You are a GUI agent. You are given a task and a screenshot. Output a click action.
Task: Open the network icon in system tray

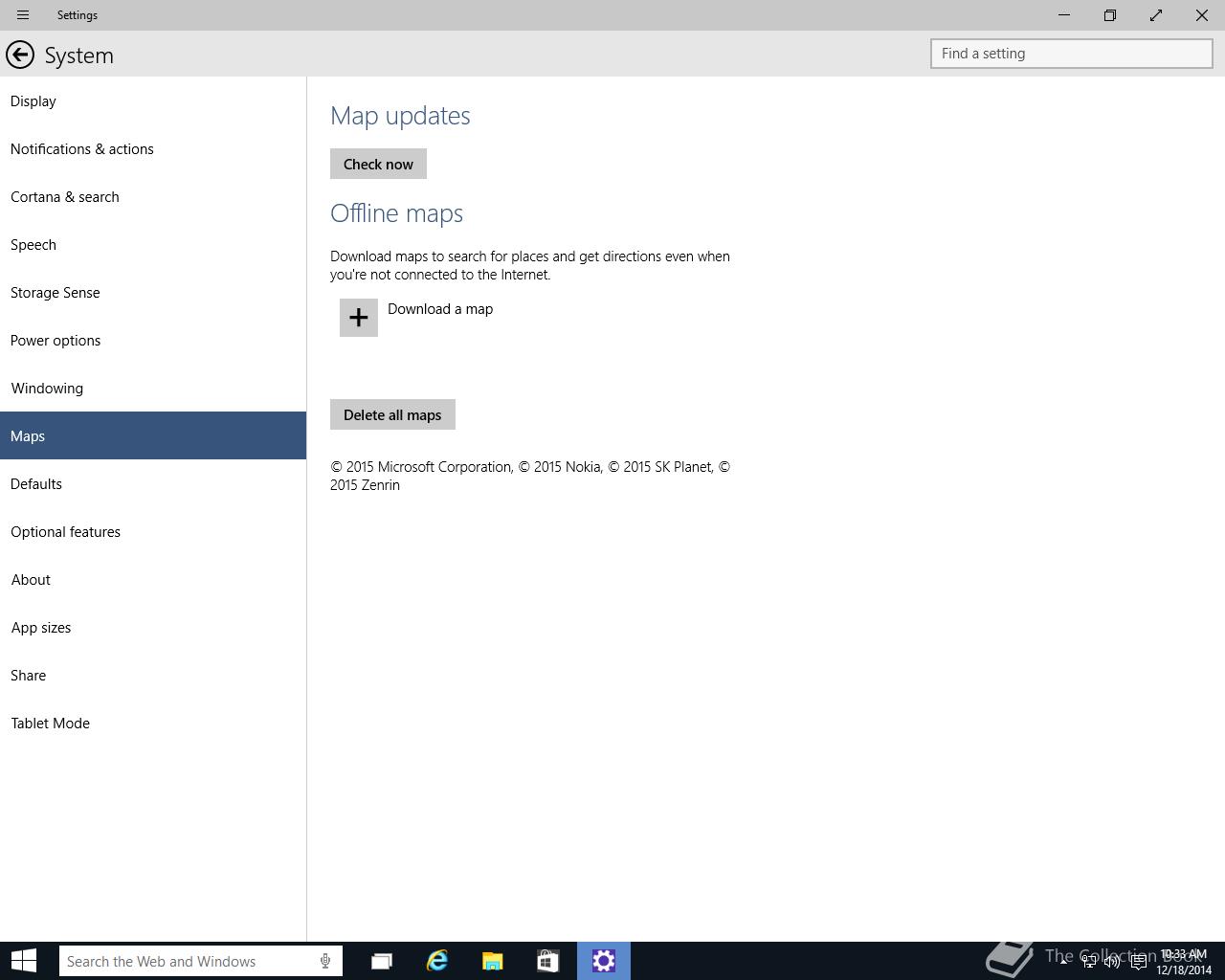pyautogui.click(x=1088, y=962)
